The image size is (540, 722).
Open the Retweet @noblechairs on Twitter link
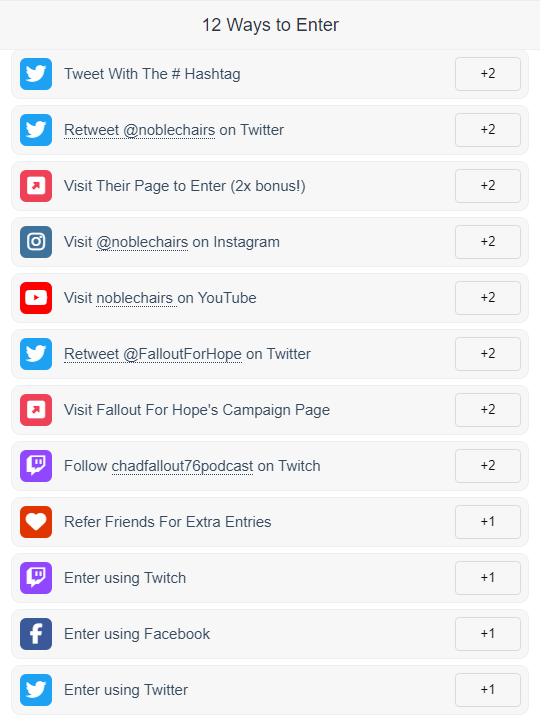(x=174, y=130)
